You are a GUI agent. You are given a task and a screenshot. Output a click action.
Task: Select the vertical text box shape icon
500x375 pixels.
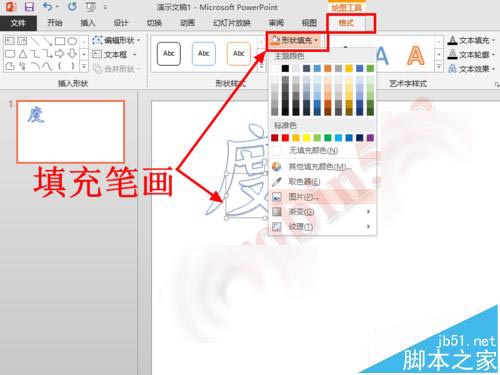pos(22,41)
